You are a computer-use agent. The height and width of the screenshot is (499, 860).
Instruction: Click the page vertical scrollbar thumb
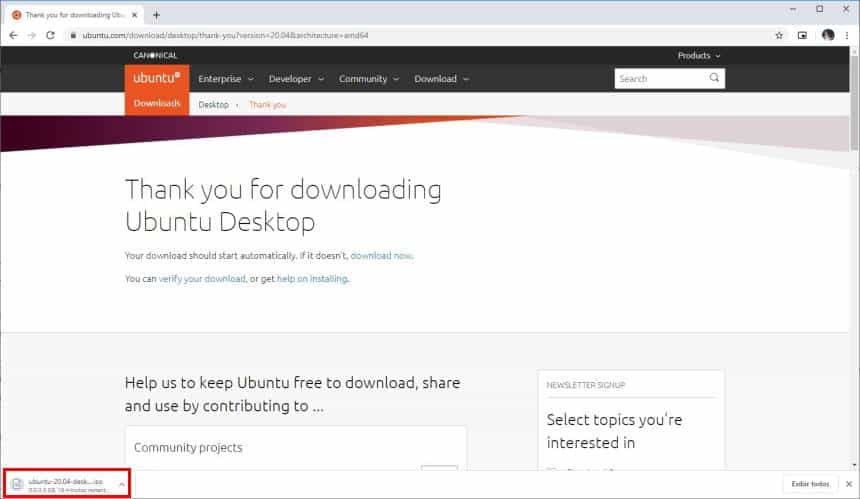pyautogui.click(x=853, y=101)
